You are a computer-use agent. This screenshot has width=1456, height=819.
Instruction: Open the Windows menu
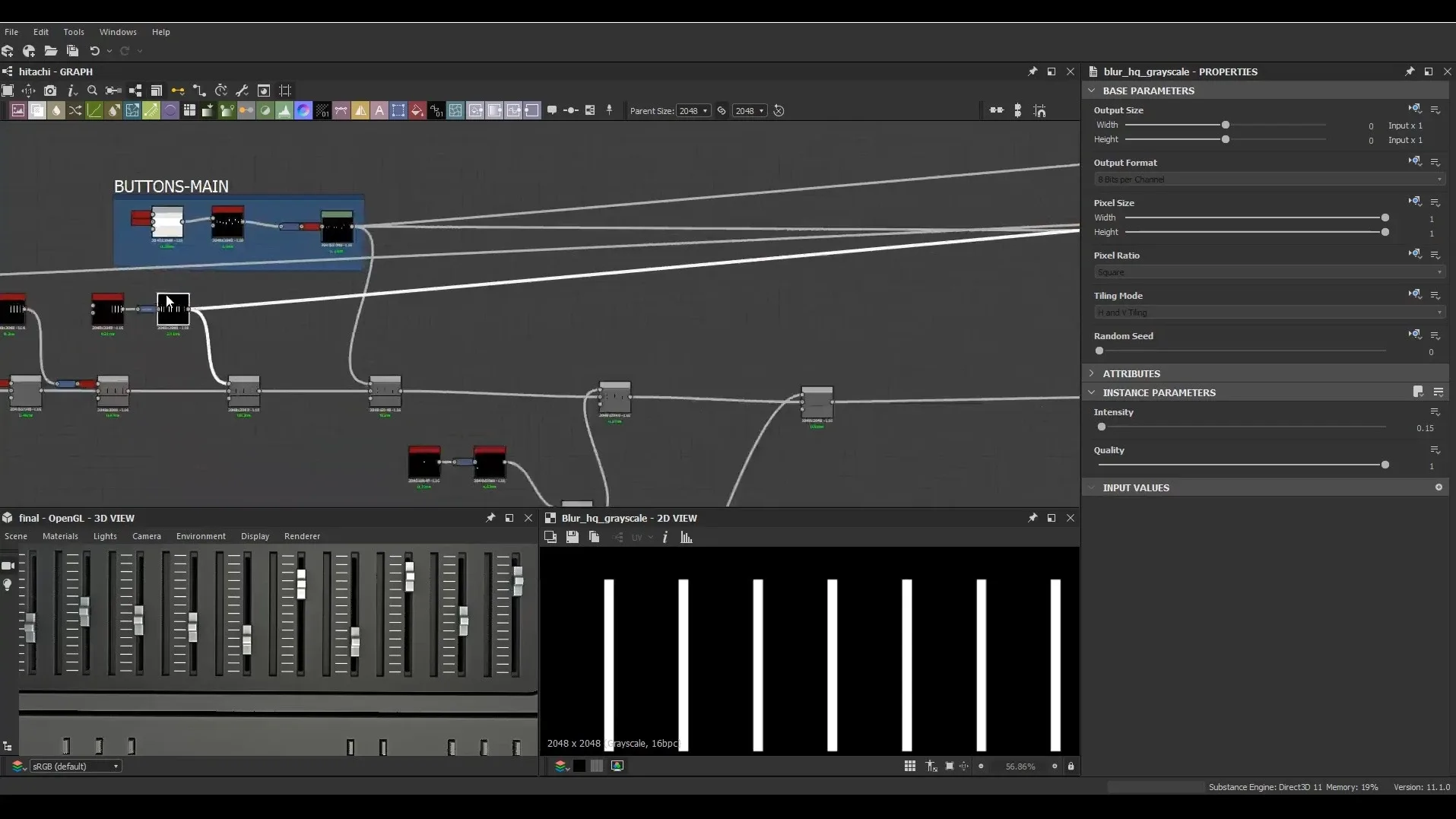118,32
